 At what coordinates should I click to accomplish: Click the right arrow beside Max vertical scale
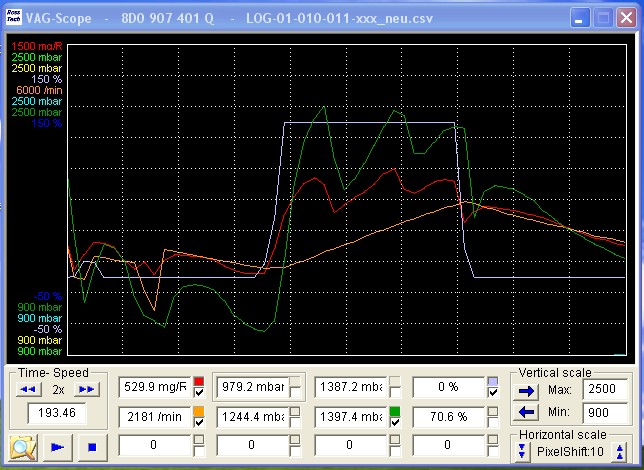pos(526,391)
